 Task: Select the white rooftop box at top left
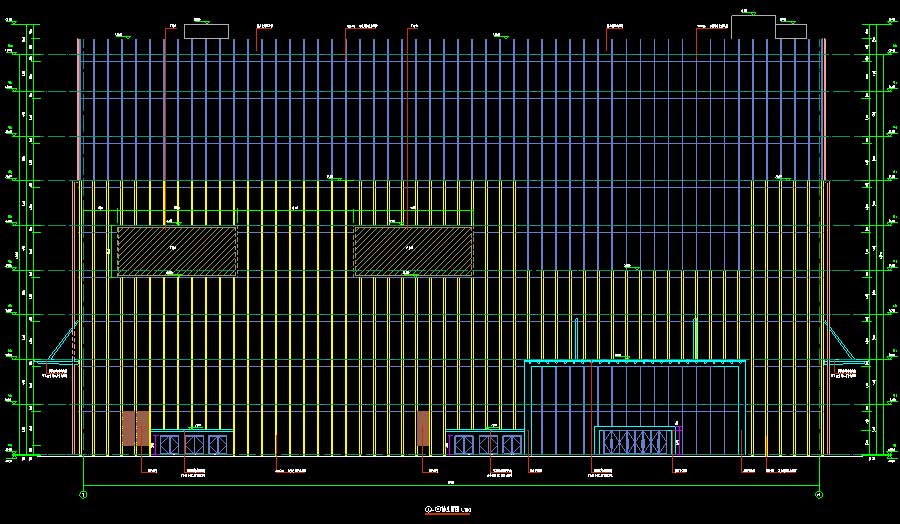coord(208,31)
